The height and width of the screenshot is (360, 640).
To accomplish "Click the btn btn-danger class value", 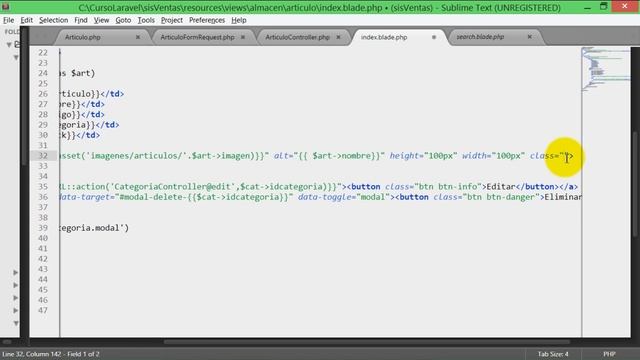I will pos(502,197).
